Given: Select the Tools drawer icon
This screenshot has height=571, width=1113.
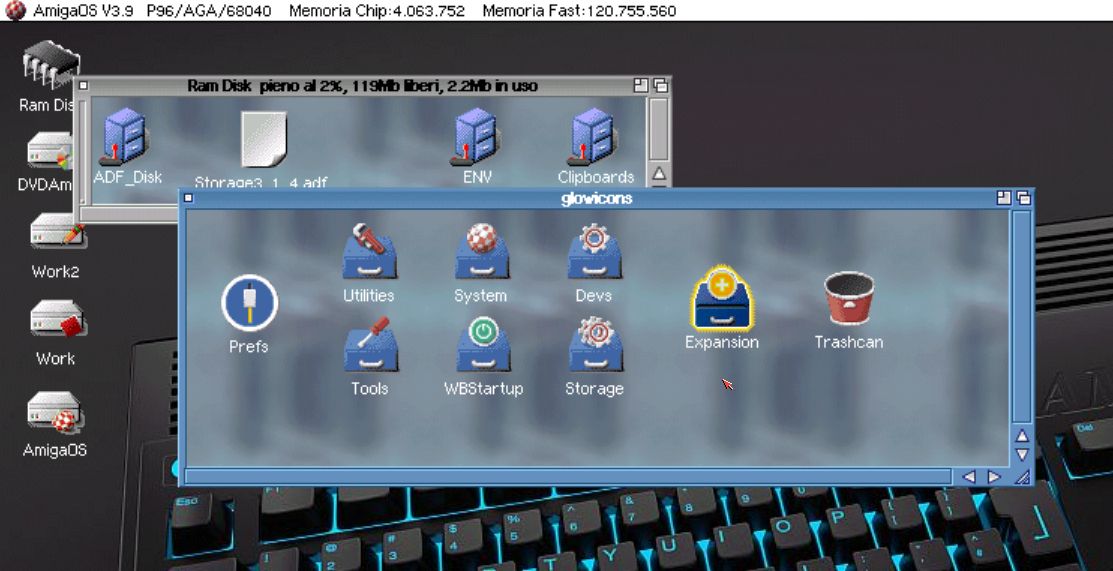Looking at the screenshot, I should pos(369,347).
